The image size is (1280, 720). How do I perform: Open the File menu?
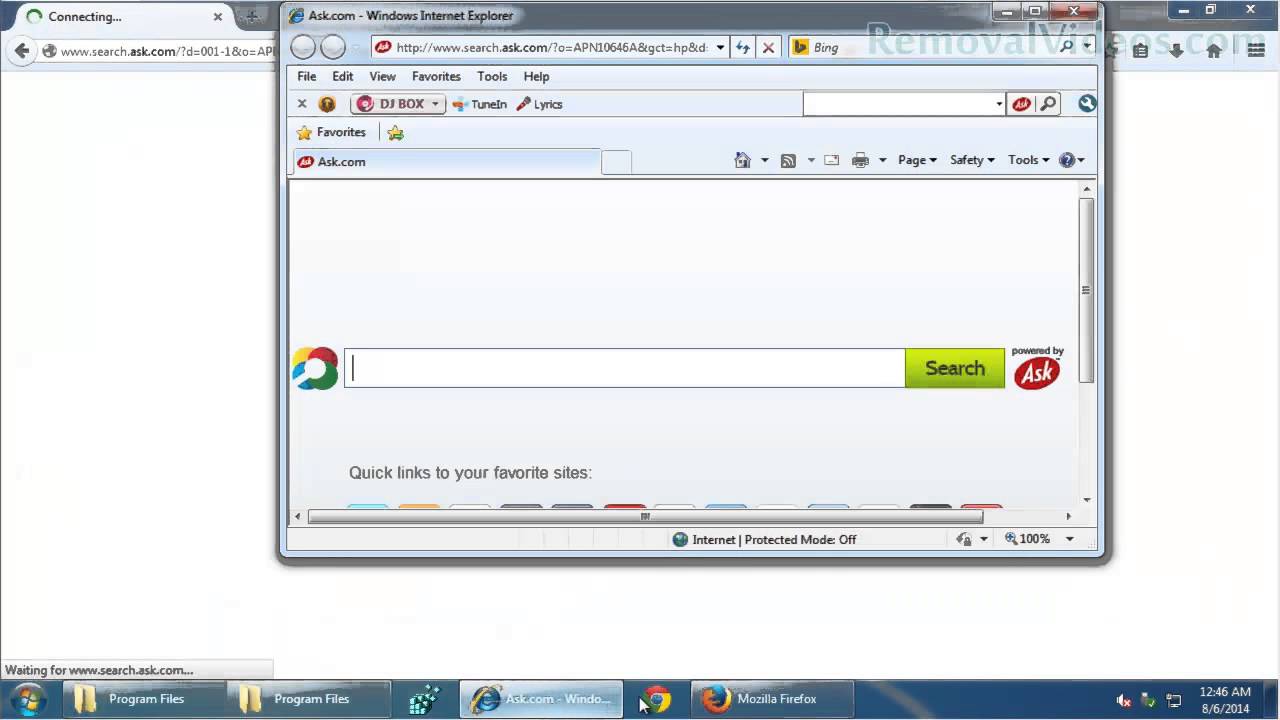pyautogui.click(x=307, y=76)
